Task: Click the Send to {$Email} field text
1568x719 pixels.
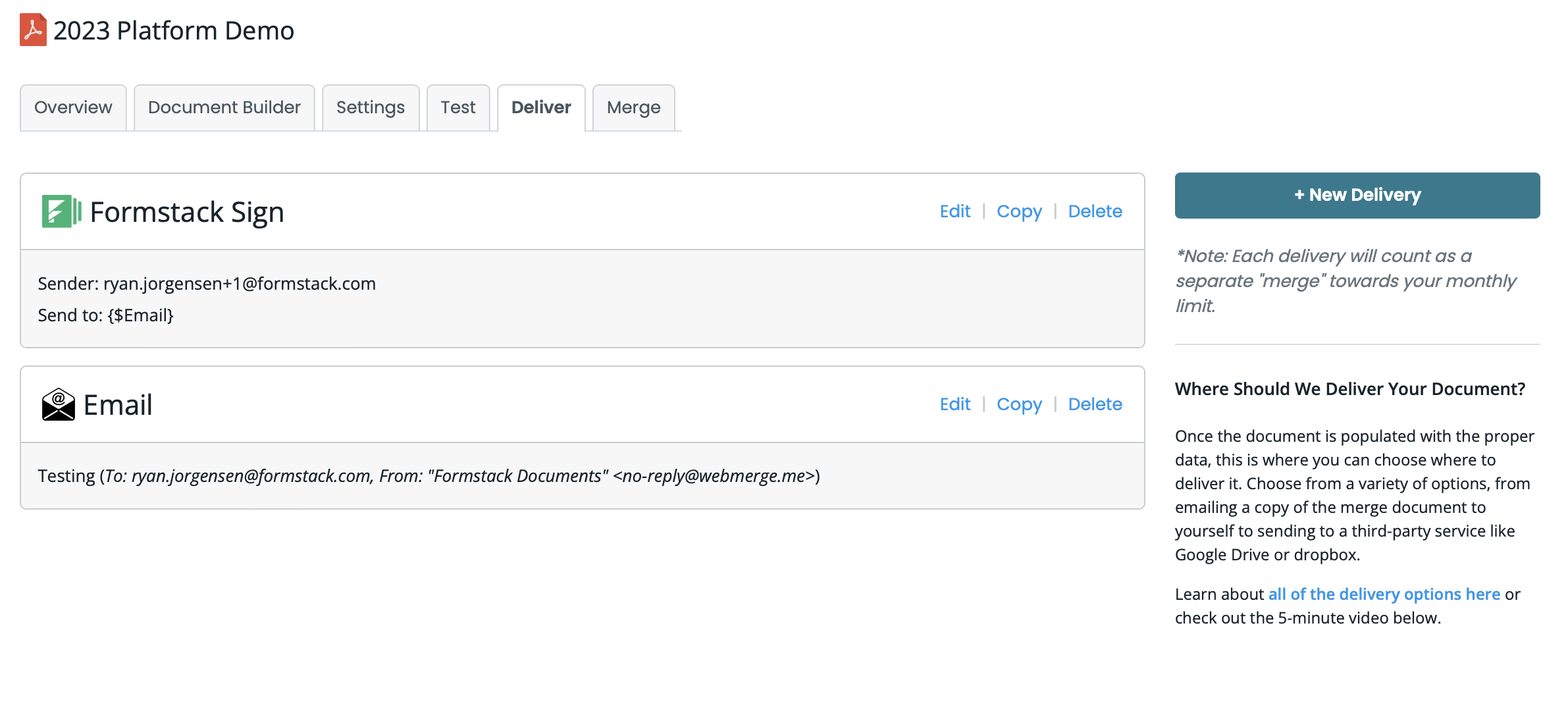Action: (106, 315)
